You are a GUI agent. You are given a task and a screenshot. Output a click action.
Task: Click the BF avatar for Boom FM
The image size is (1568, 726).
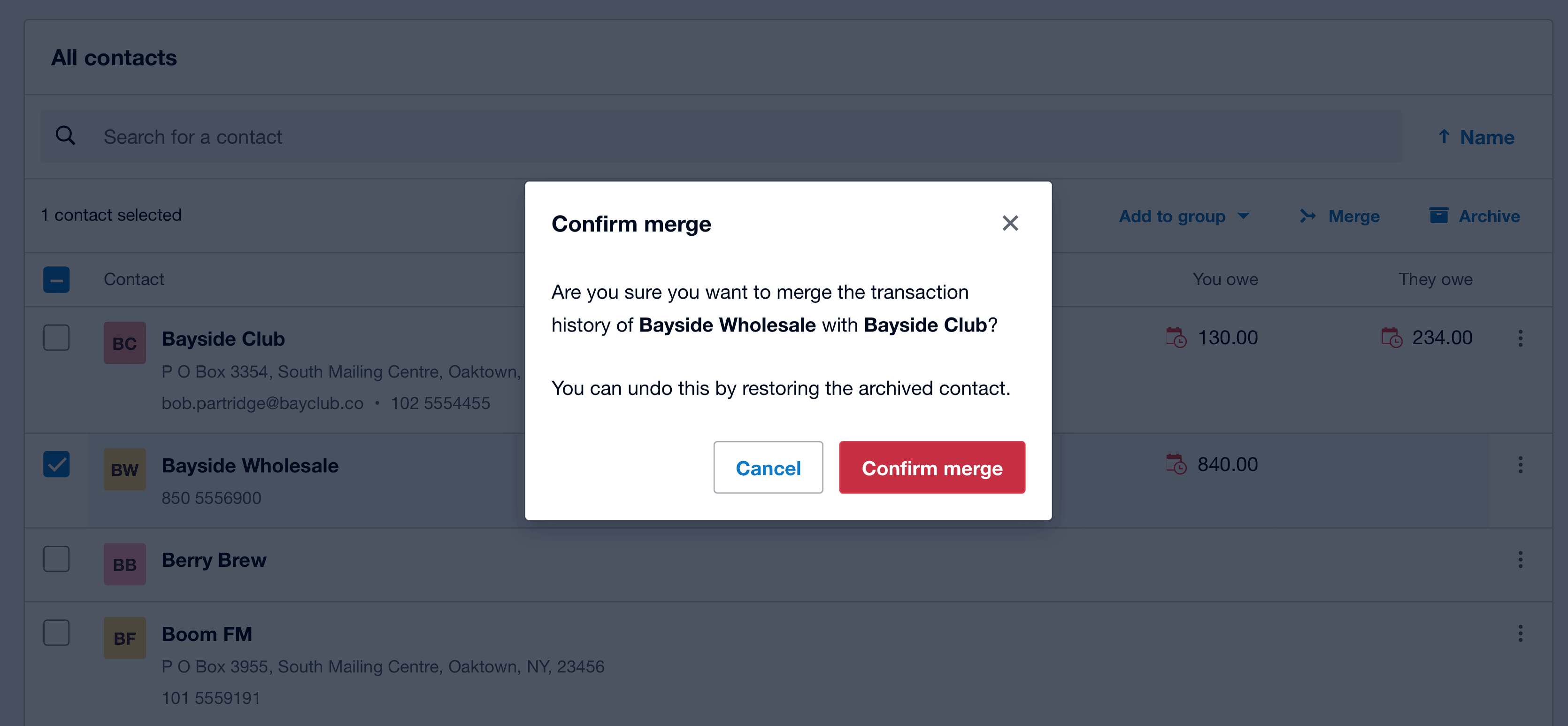pyautogui.click(x=124, y=638)
